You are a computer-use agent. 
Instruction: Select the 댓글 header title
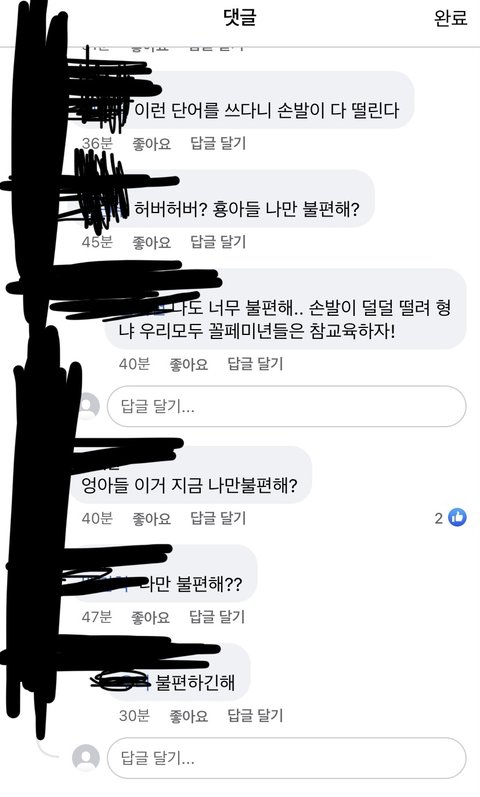(239, 18)
